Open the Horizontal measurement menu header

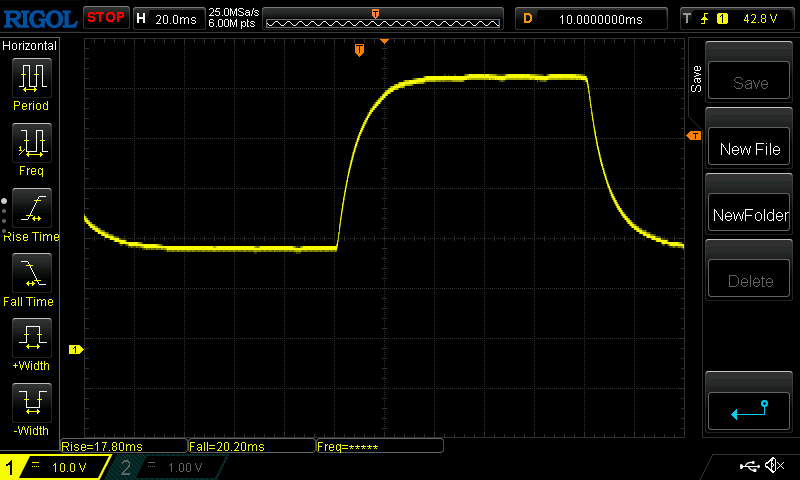[x=30, y=46]
